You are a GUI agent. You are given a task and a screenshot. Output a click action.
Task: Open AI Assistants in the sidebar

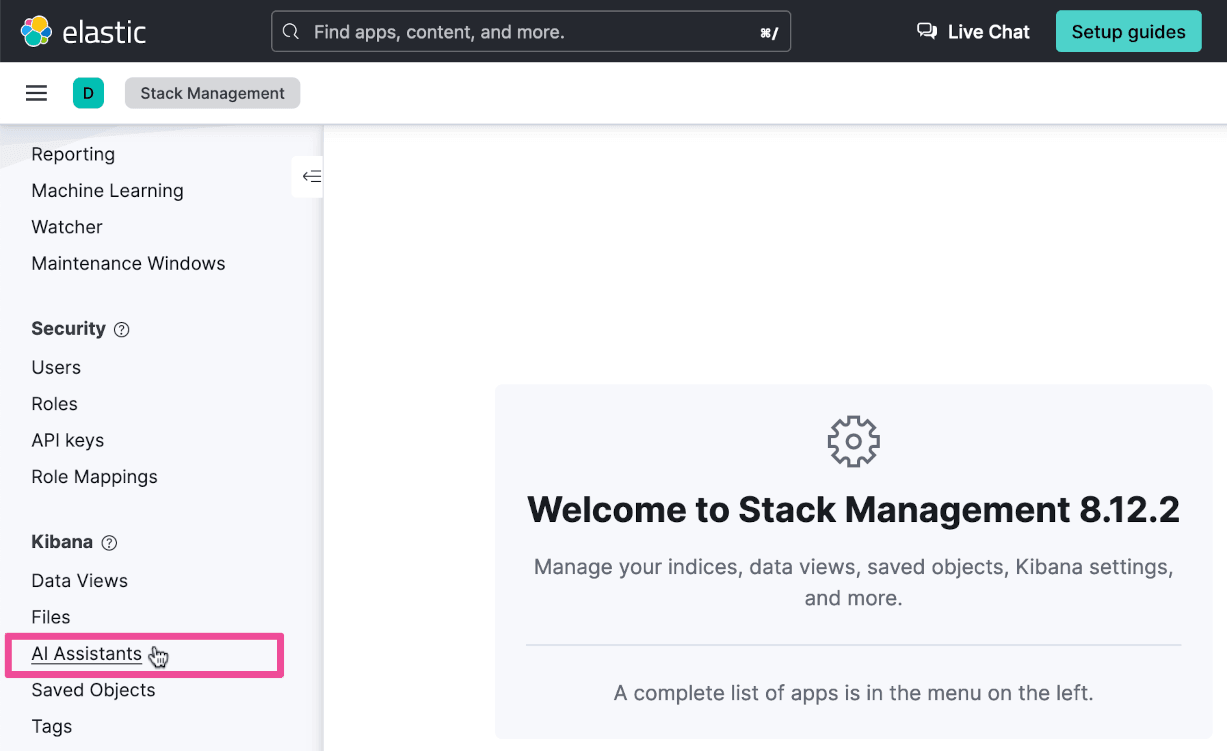[87, 654]
